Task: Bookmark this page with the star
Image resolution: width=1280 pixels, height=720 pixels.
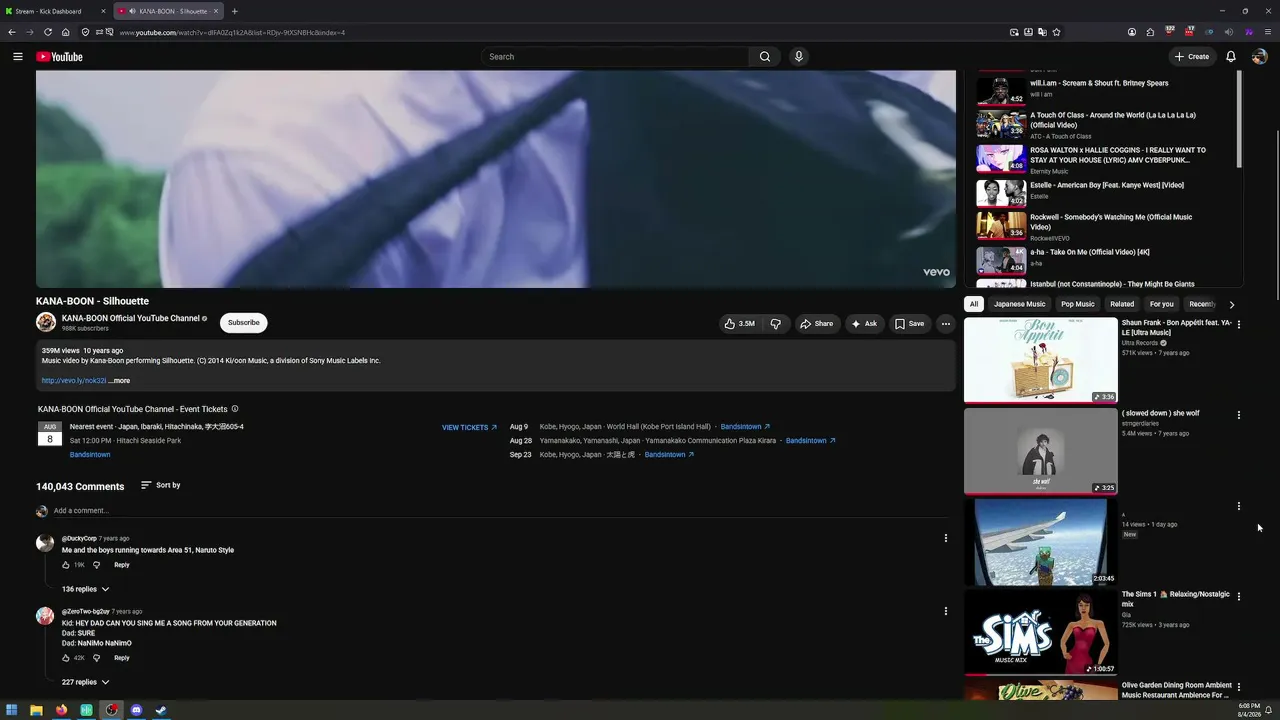Action: (1056, 32)
